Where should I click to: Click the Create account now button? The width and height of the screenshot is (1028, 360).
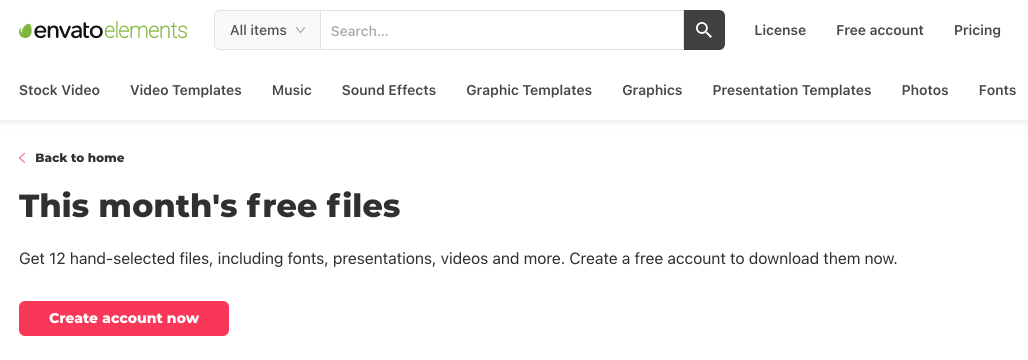point(124,319)
